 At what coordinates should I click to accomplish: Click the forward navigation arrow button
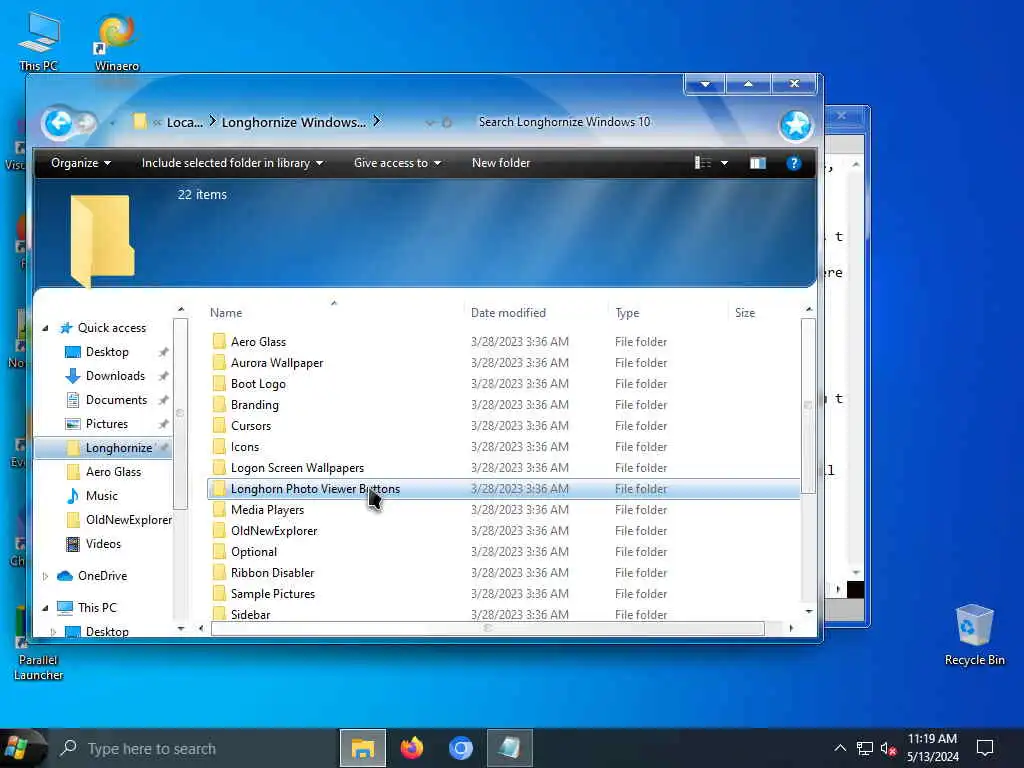86,123
